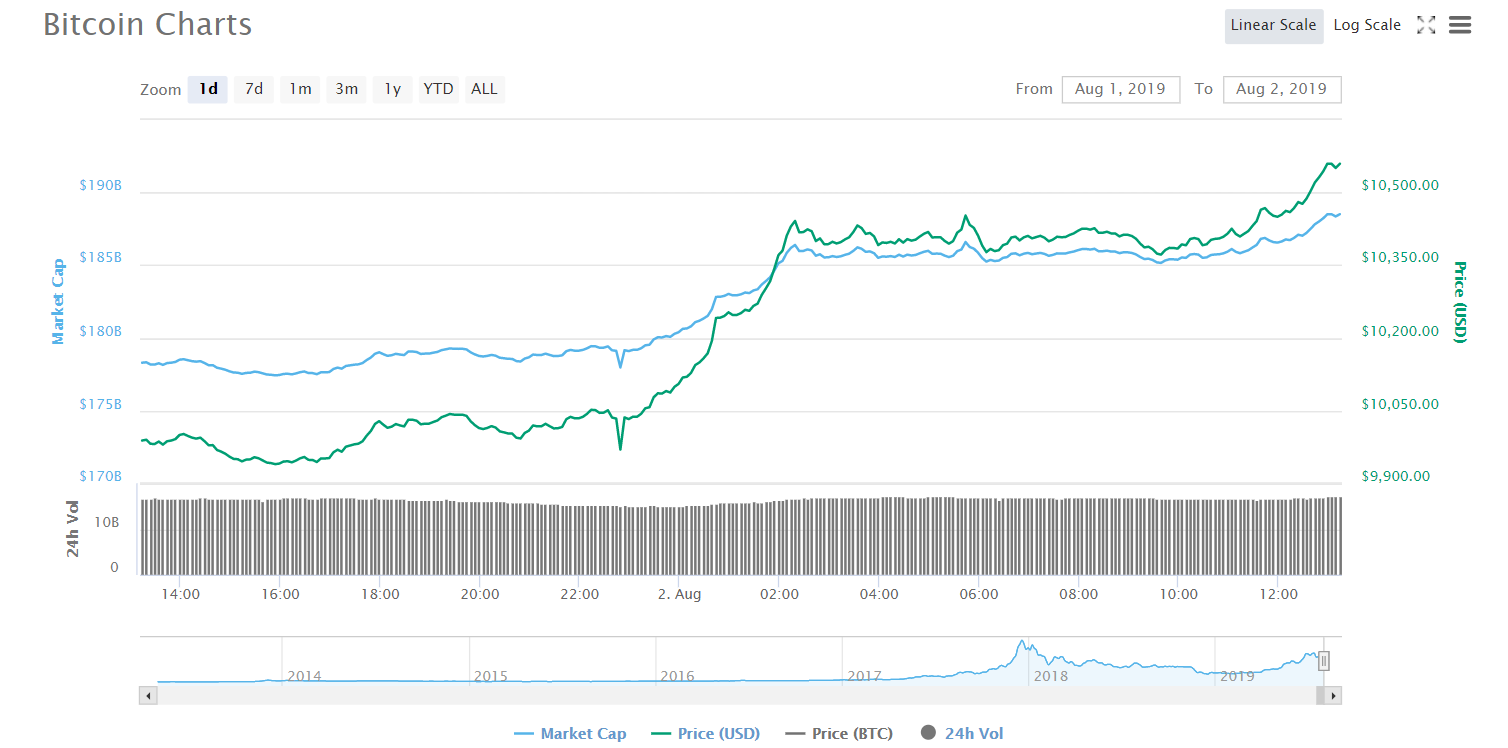Click the navigator scrollbar left arrow
Screen dimensions: 1508x748
[x=148, y=695]
